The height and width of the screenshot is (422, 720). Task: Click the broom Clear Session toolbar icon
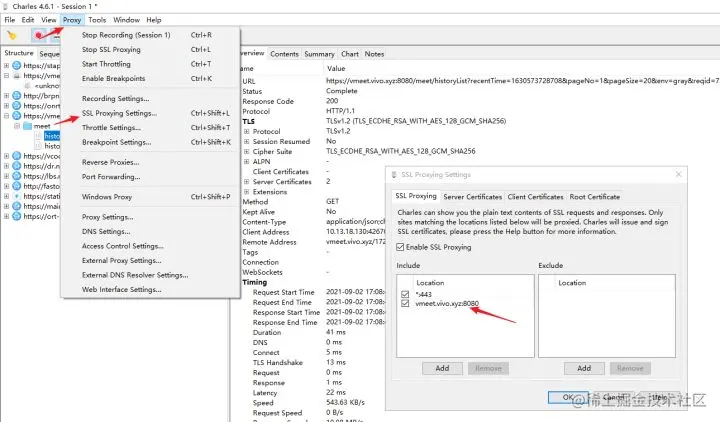point(11,35)
